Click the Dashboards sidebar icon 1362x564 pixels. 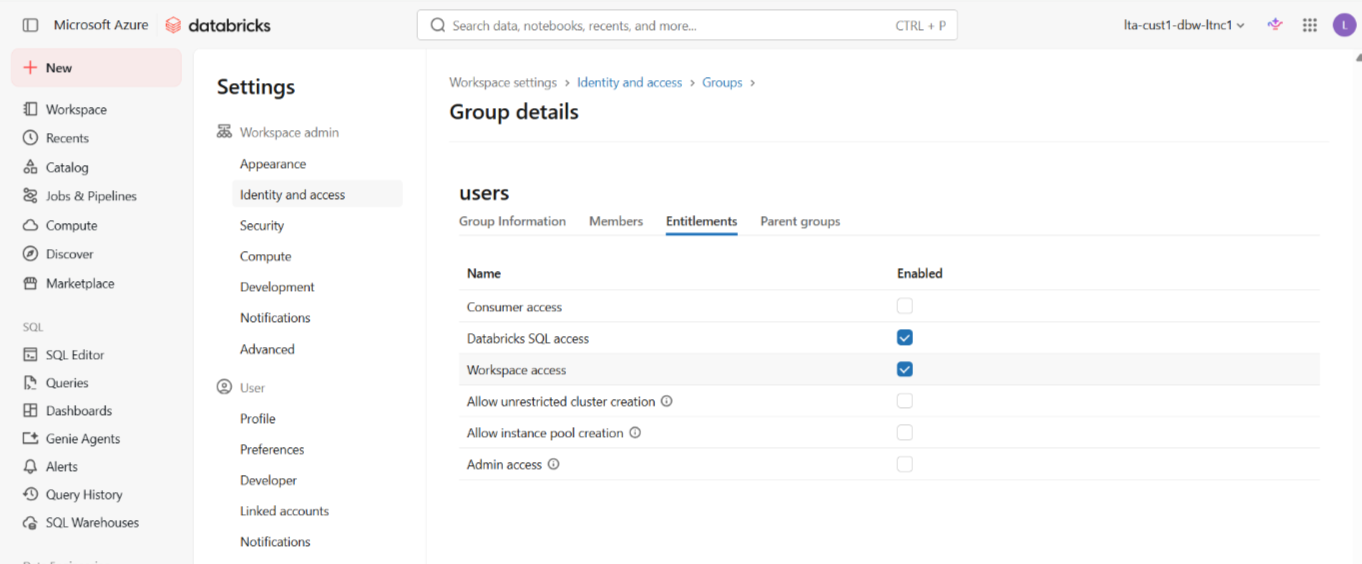30,410
